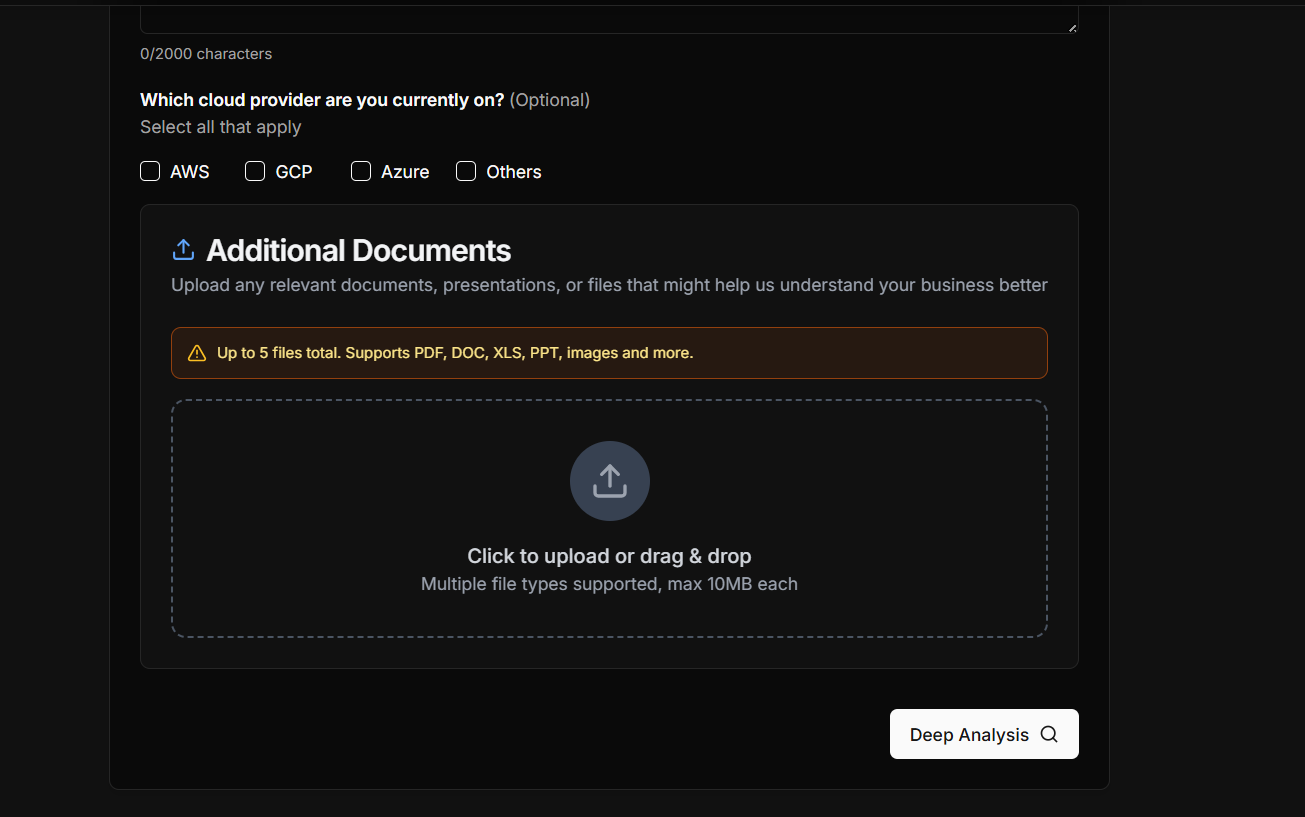Click the upload icon beside Additional Documents heading
The image size is (1305, 817).
pos(183,250)
